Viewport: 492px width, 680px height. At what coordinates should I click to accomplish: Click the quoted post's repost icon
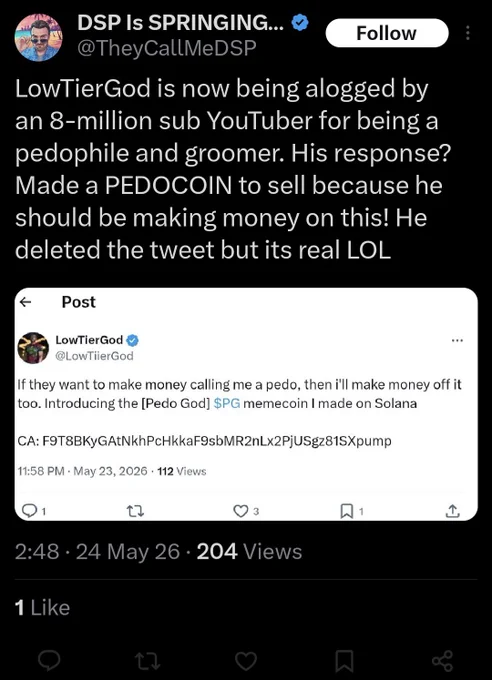click(x=135, y=512)
